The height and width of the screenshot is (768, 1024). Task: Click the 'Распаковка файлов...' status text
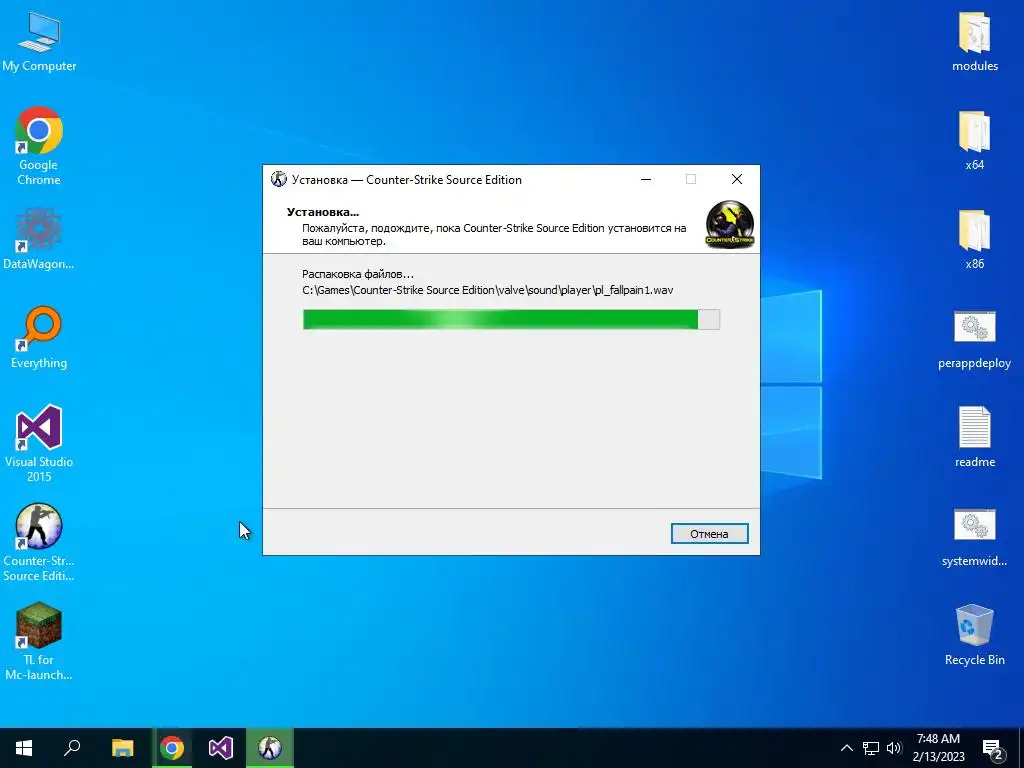358,274
